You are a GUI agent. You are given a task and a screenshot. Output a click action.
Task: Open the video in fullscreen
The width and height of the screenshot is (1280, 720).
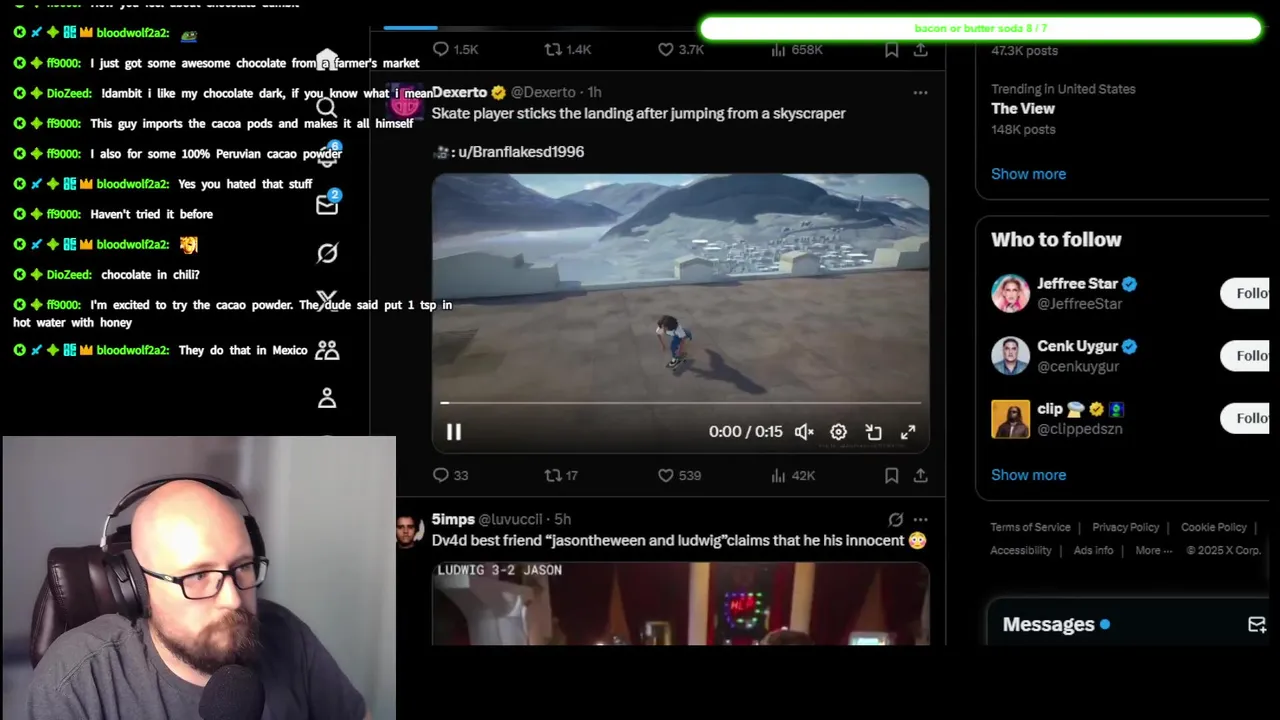[908, 432]
